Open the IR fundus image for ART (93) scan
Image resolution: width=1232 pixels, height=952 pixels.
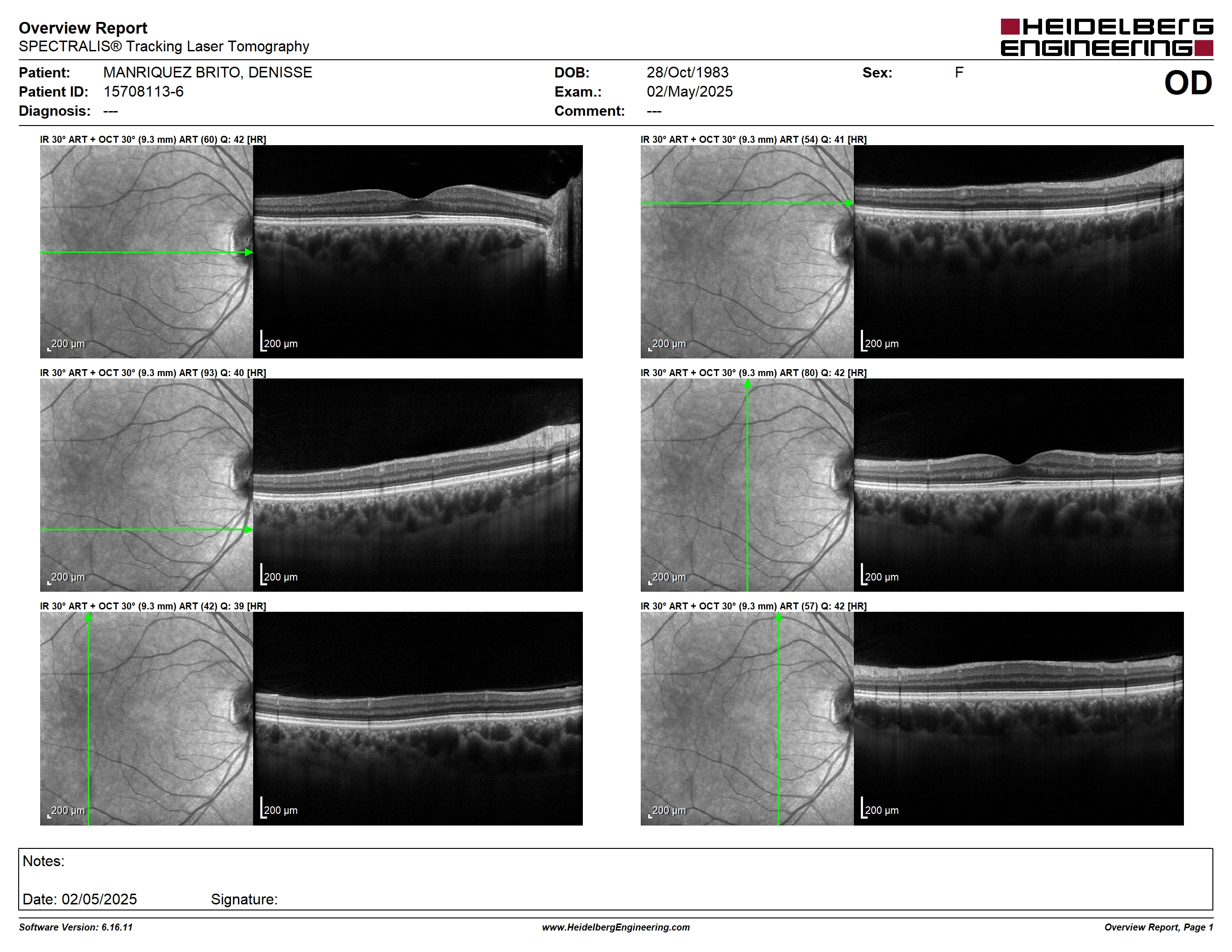tap(147, 485)
